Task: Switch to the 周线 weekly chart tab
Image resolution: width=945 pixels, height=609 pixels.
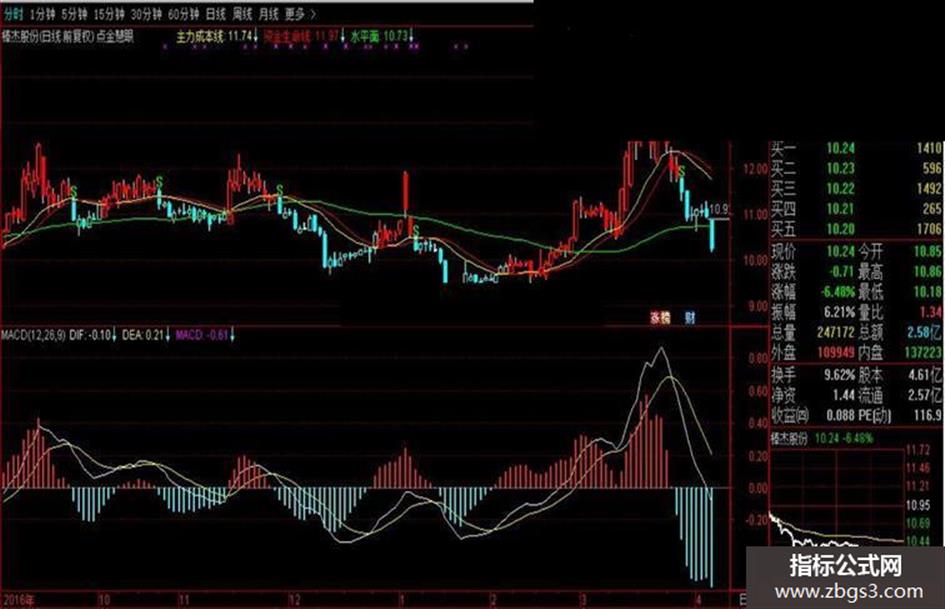Action: 243,13
